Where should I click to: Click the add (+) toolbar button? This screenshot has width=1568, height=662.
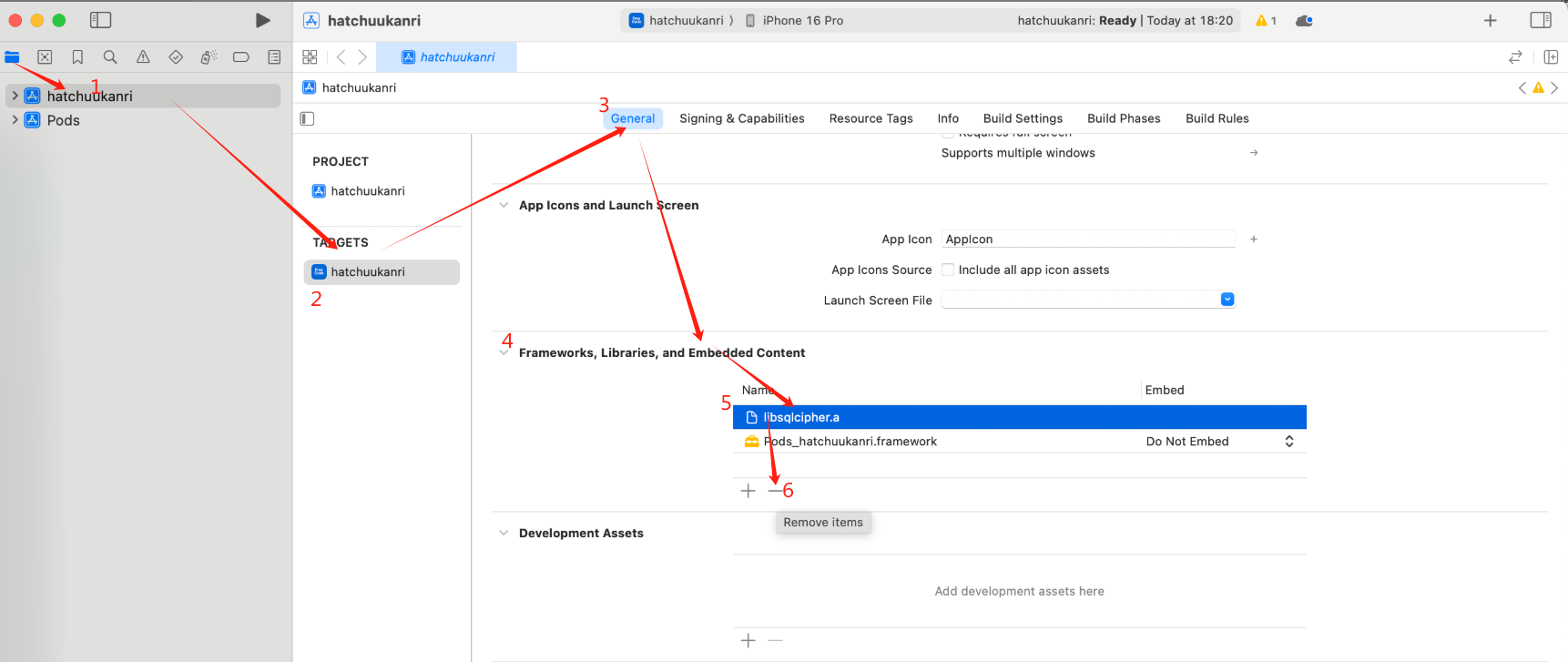(x=1491, y=20)
